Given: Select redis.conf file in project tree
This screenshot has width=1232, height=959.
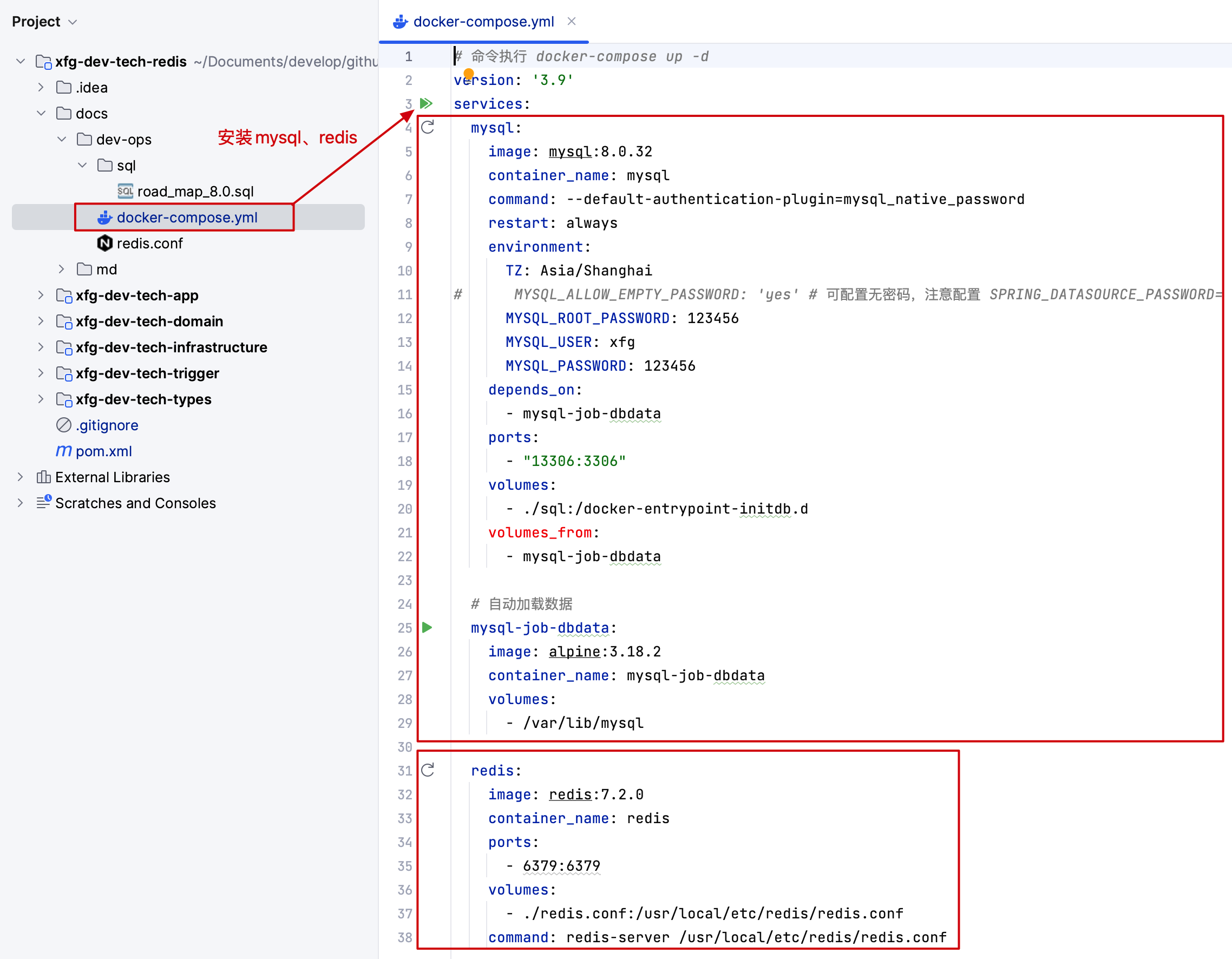Looking at the screenshot, I should point(149,243).
